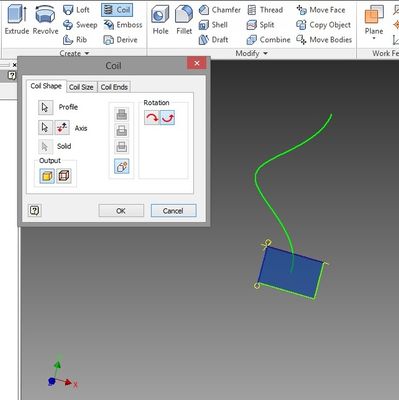The width and height of the screenshot is (399, 400).
Task: Set output to Solid
Action: pyautogui.click(x=47, y=176)
